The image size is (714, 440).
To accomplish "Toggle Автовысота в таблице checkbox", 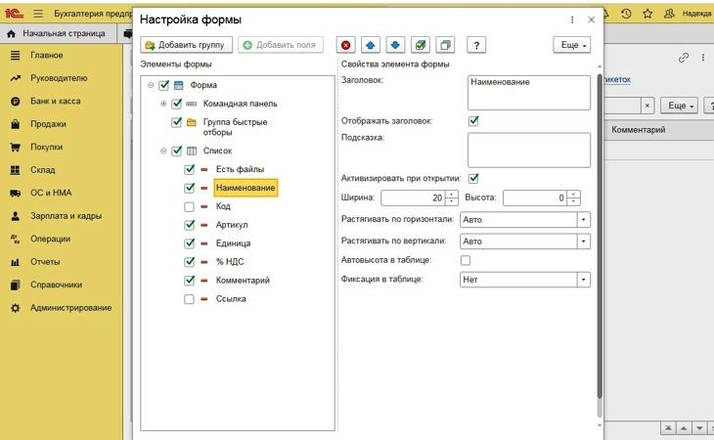I will pos(465,260).
